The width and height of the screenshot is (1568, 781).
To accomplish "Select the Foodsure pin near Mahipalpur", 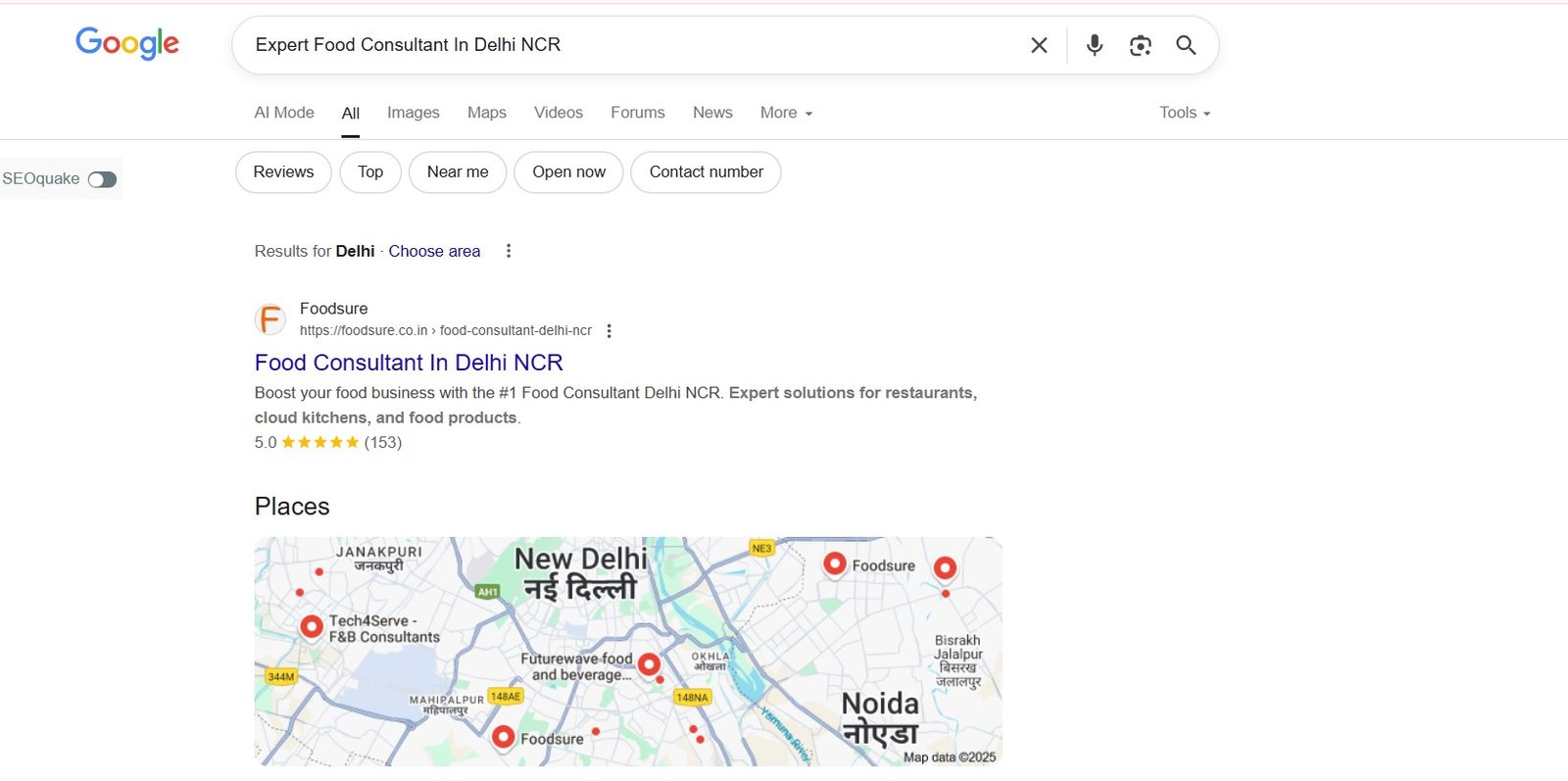I will 503,736.
